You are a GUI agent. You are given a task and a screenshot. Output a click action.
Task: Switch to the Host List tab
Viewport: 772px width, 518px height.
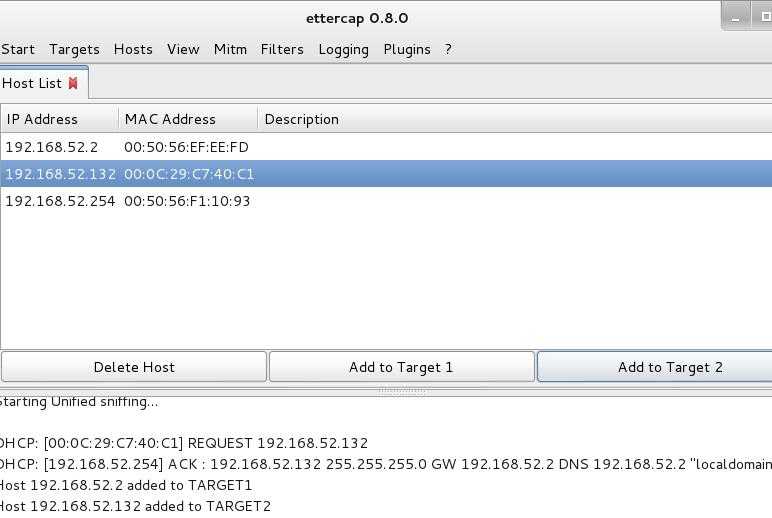(x=32, y=83)
